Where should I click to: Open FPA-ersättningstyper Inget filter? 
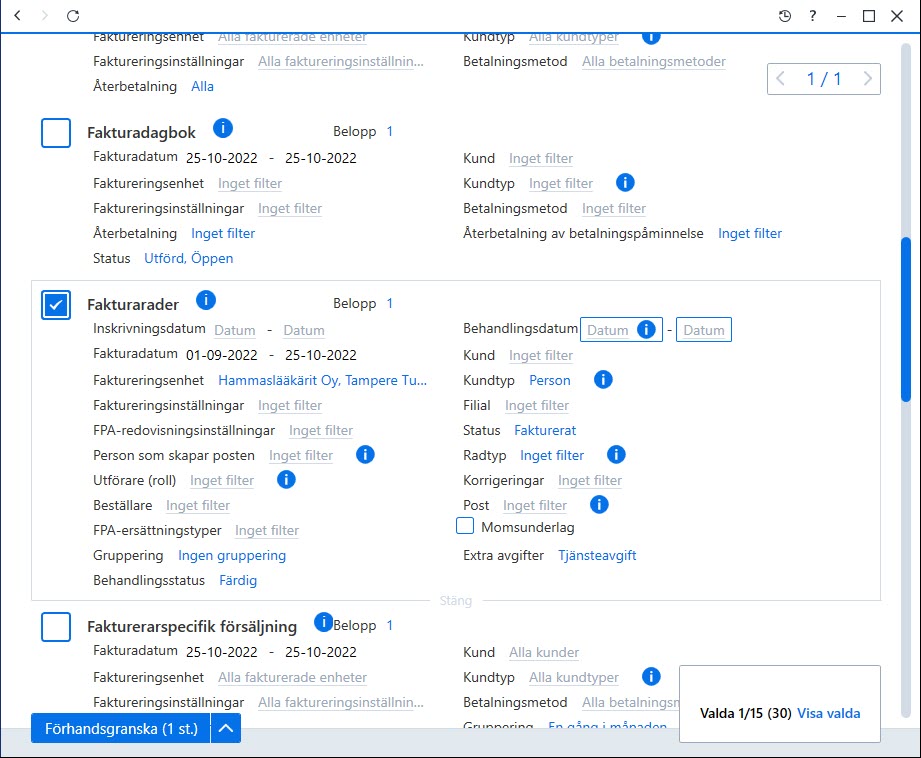(x=267, y=531)
